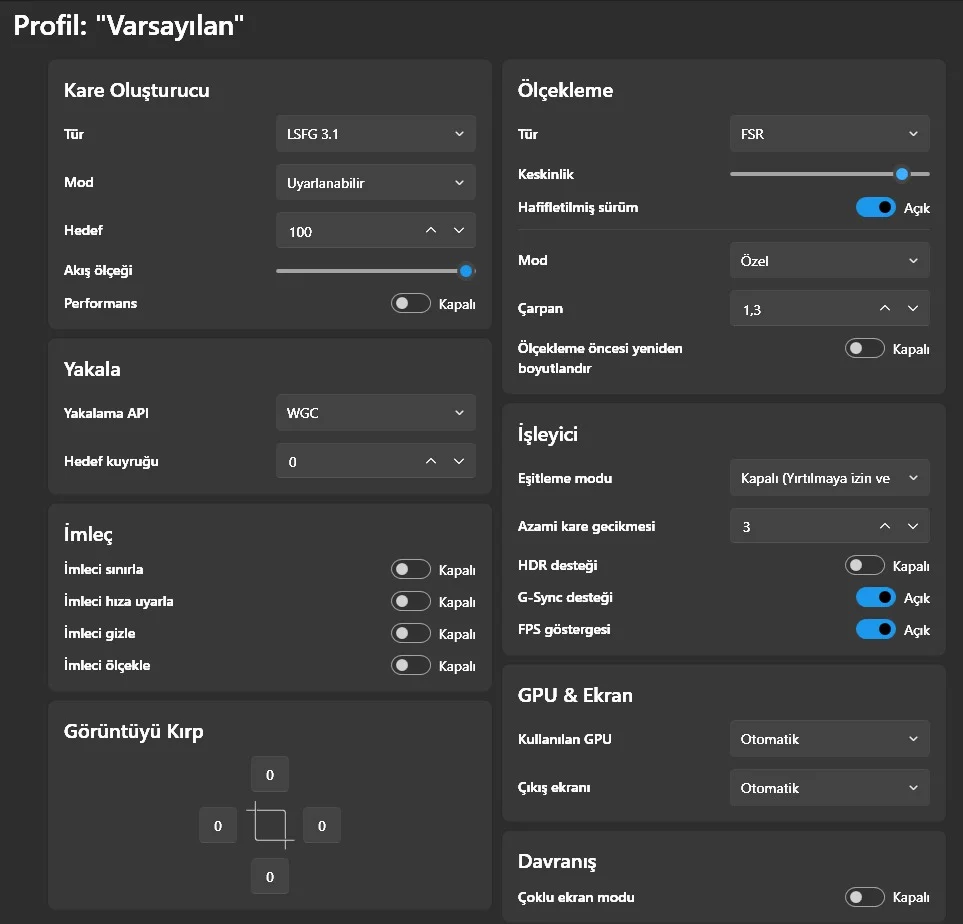Image resolution: width=963 pixels, height=924 pixels.
Task: Click the crop icon in Görüntüyü Kırp
Action: coord(270,825)
